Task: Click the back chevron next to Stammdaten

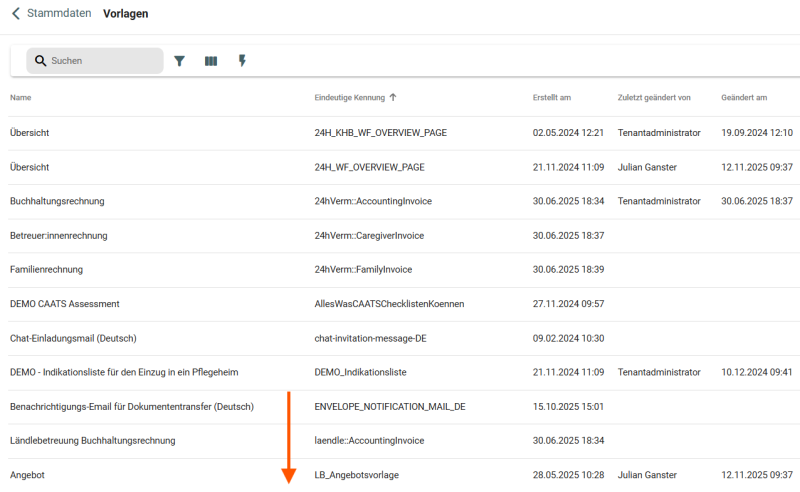Action: (x=16, y=14)
